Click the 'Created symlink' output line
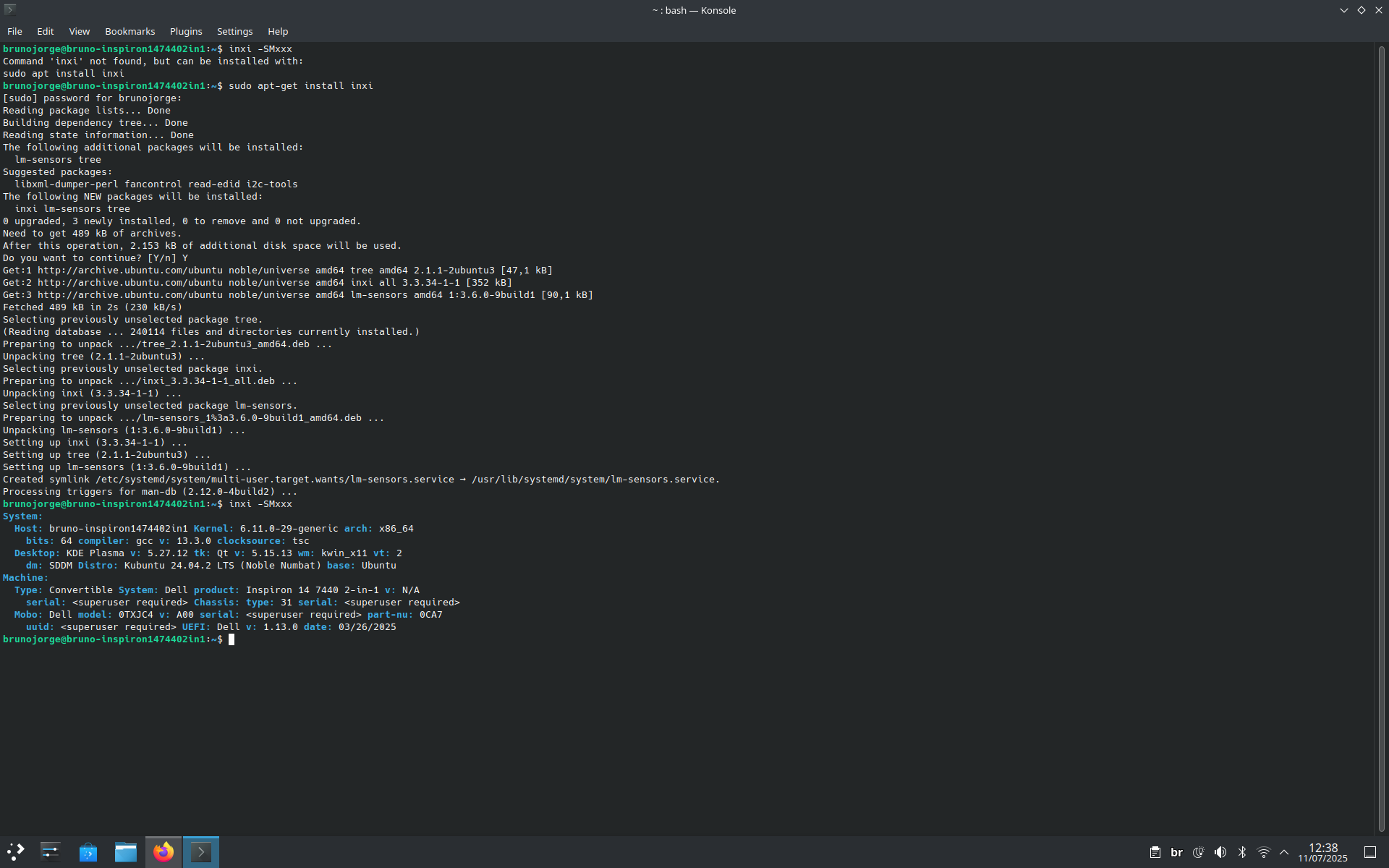The width and height of the screenshot is (1389, 868). click(x=362, y=480)
